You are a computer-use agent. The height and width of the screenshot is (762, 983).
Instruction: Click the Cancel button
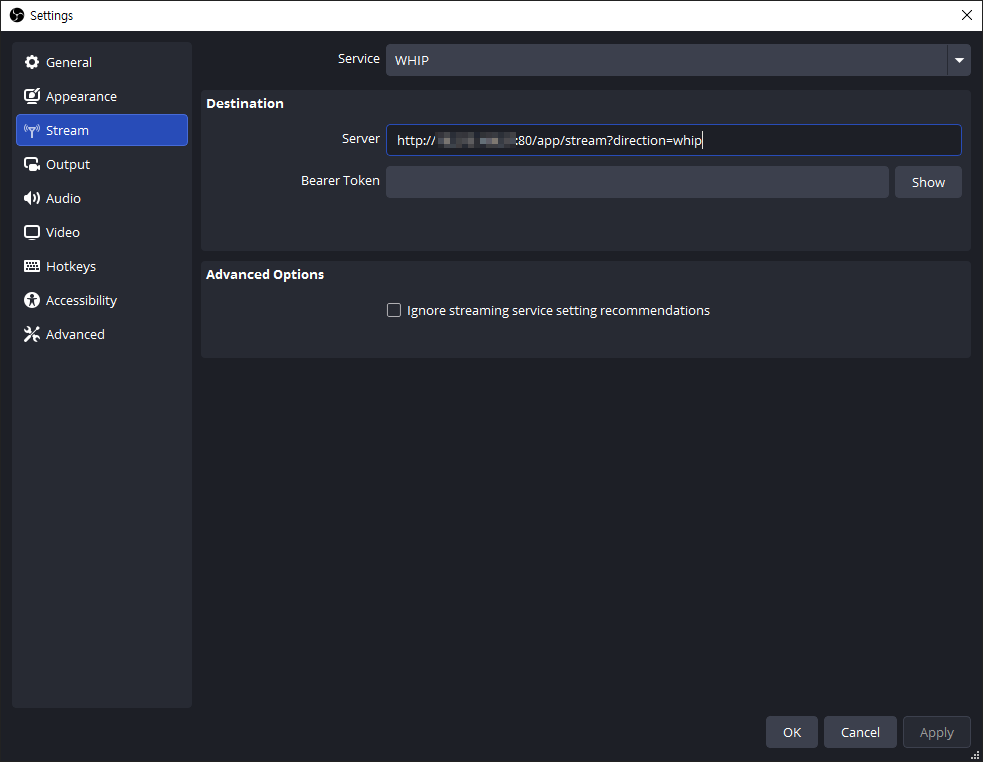tap(860, 732)
